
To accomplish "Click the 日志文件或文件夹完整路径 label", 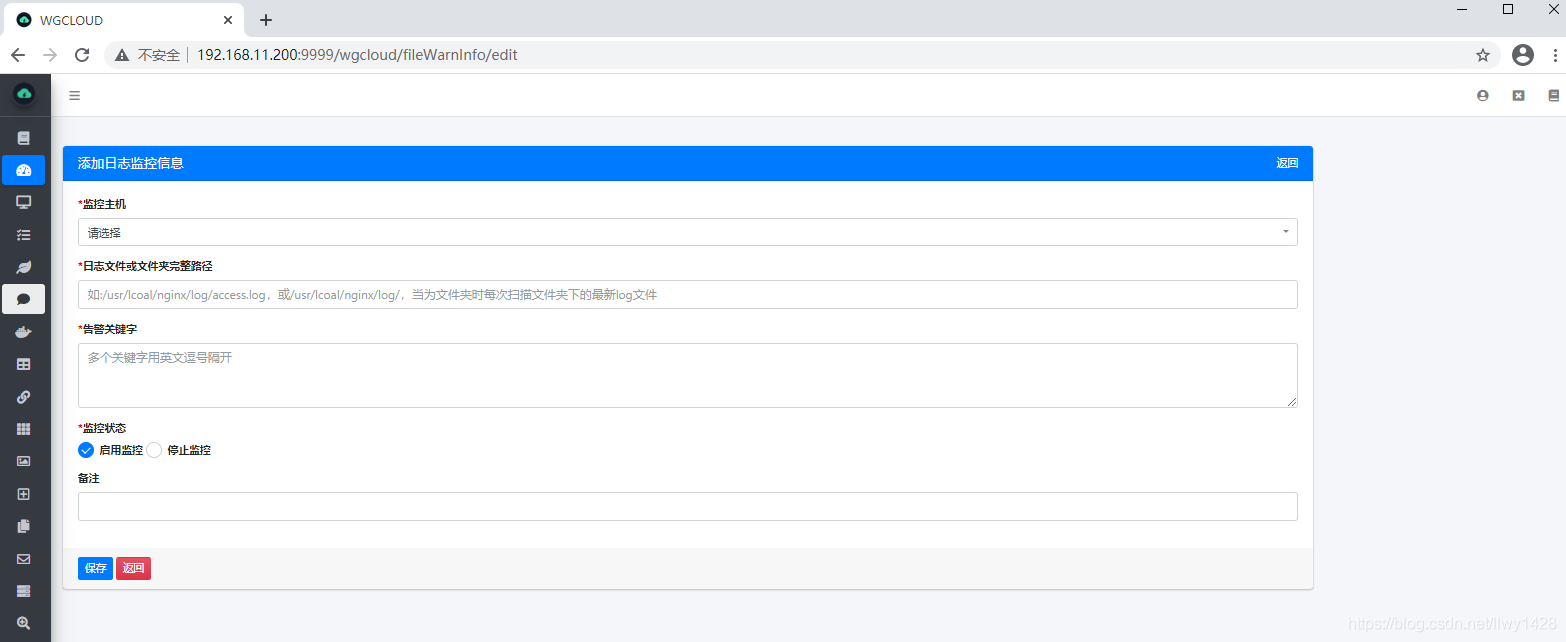I will [147, 266].
